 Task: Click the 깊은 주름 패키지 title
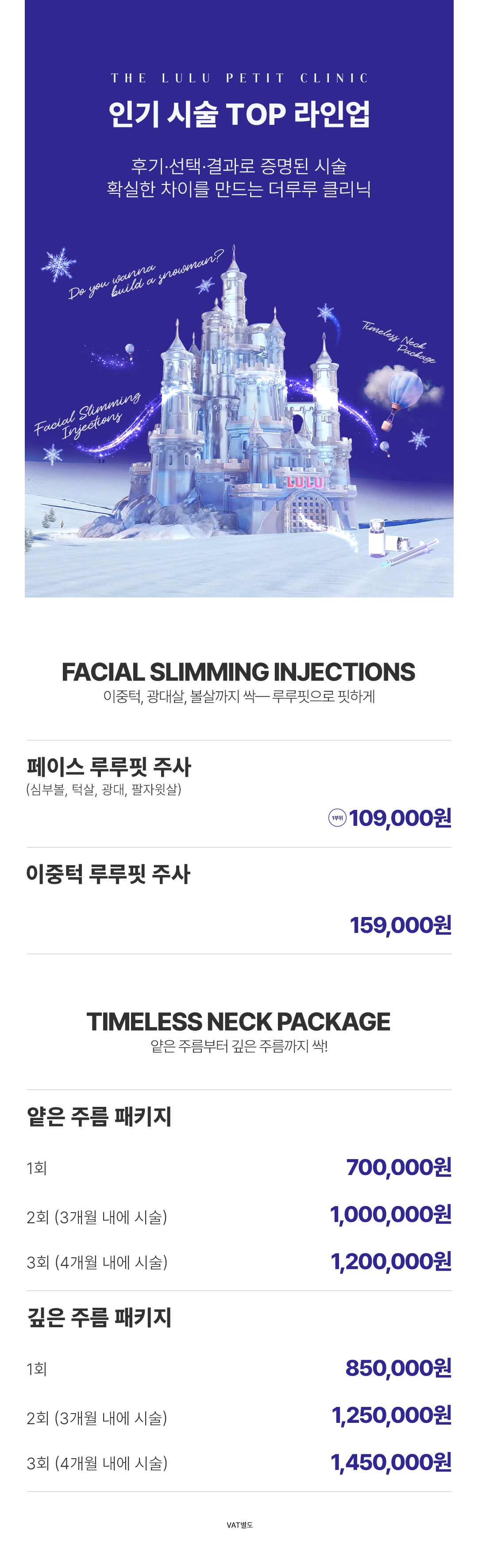pyautogui.click(x=99, y=1317)
